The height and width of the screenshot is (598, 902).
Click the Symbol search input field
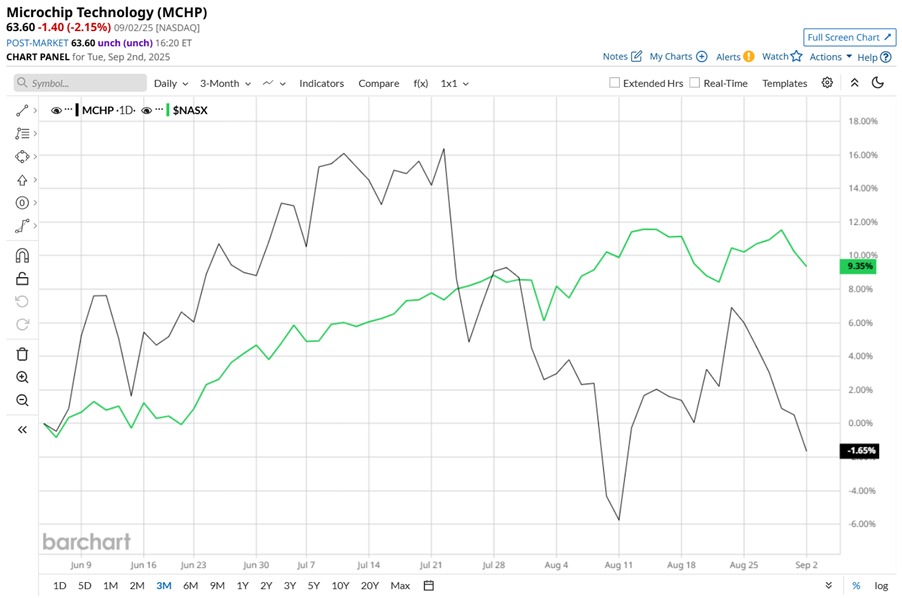pos(80,83)
